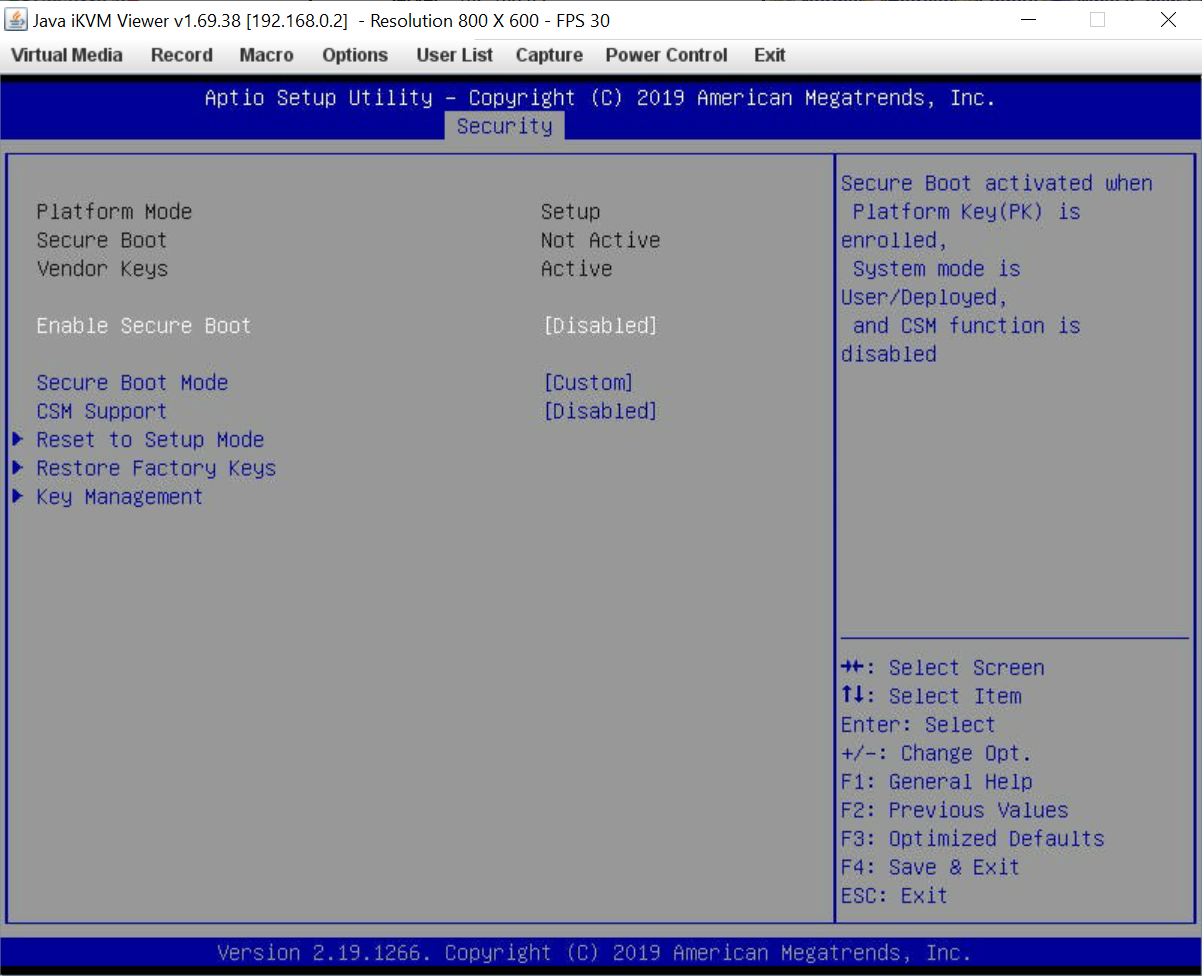Click the Vendor Keys label
1202x976 pixels.
pyautogui.click(x=101, y=269)
